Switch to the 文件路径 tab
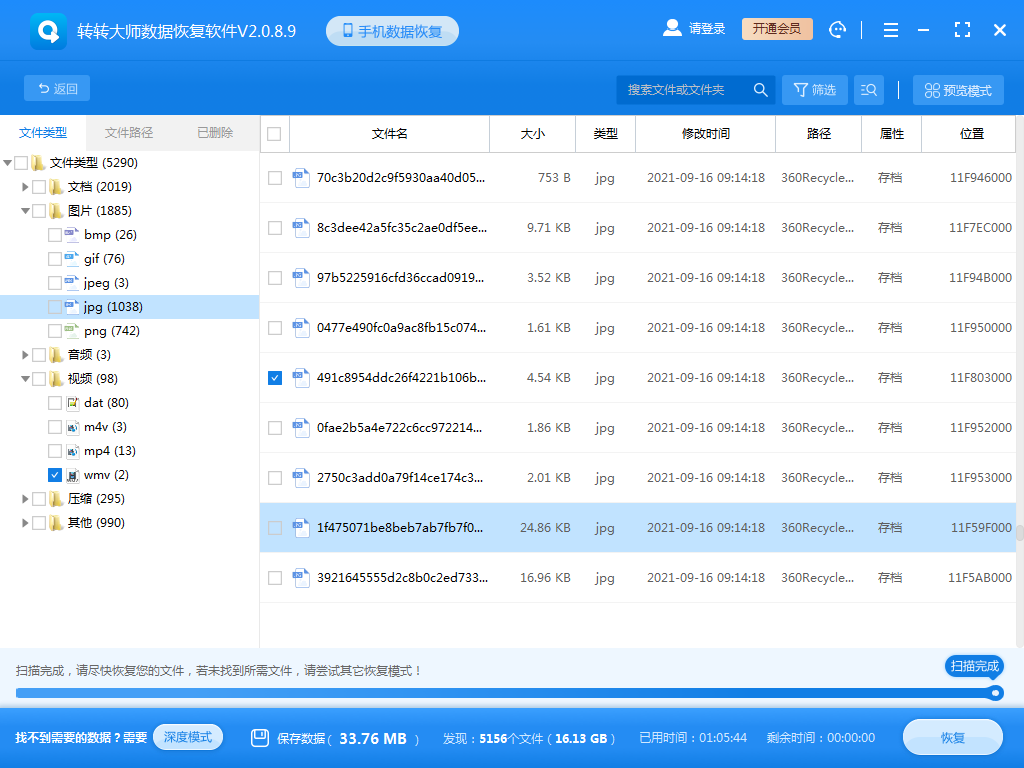This screenshot has height=768, width=1024. pyautogui.click(x=130, y=133)
